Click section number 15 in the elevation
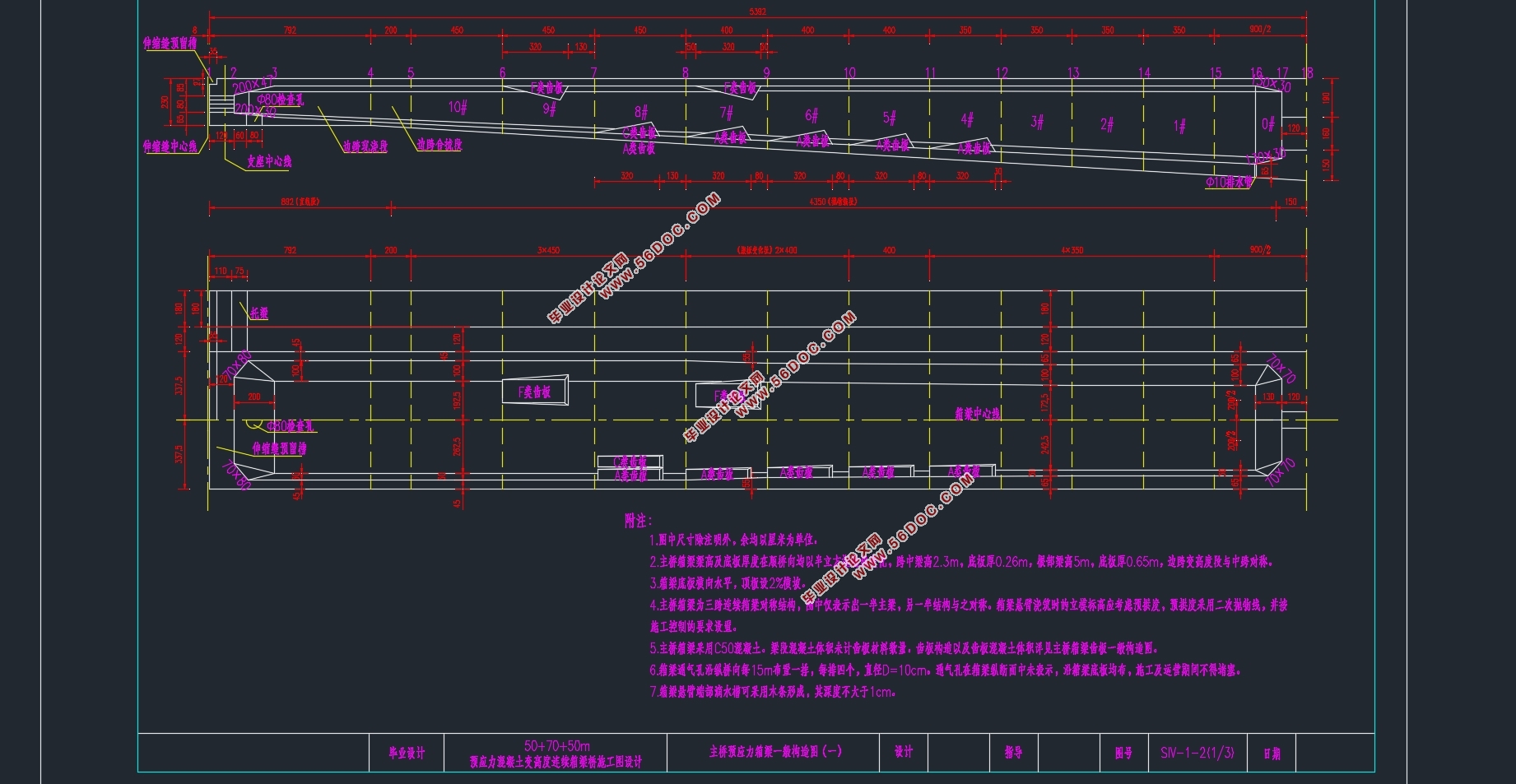1516x784 pixels. [1216, 72]
